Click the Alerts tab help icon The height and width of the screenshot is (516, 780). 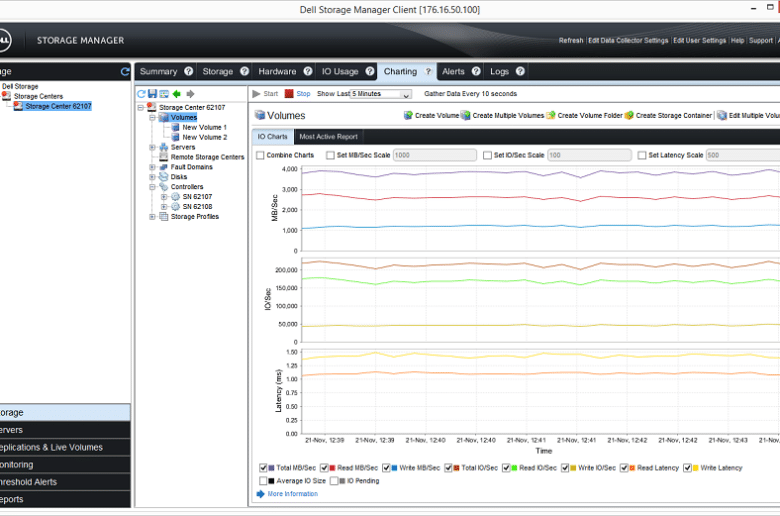pyautogui.click(x=476, y=71)
